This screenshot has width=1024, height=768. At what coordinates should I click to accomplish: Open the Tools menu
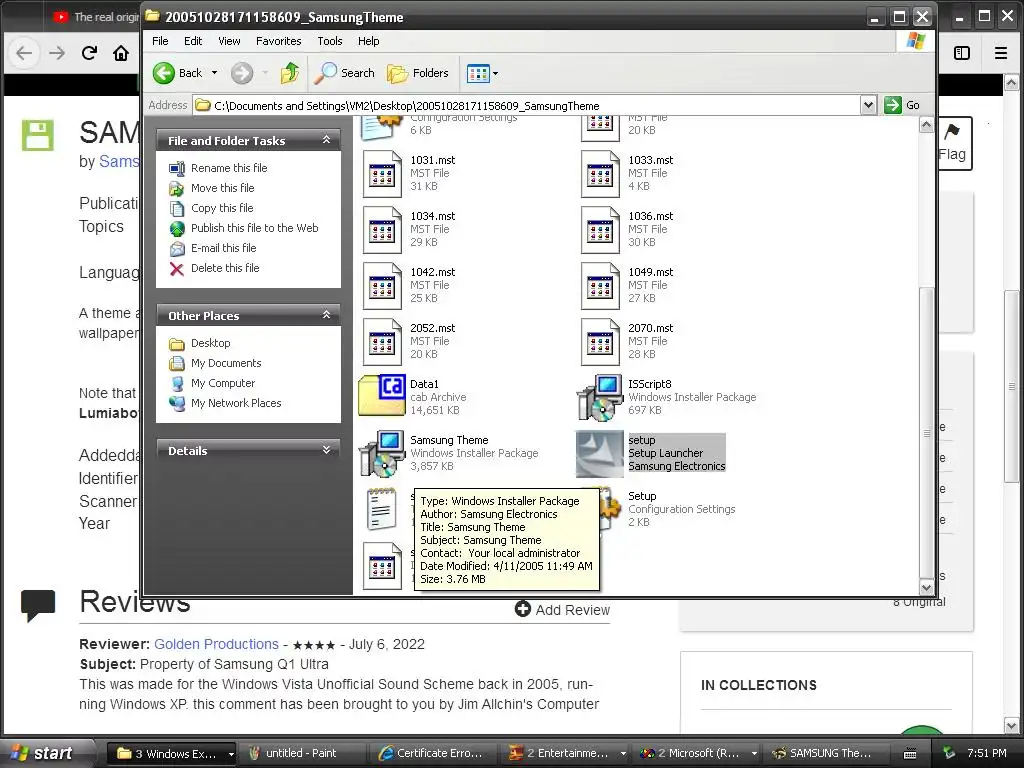pyautogui.click(x=330, y=41)
